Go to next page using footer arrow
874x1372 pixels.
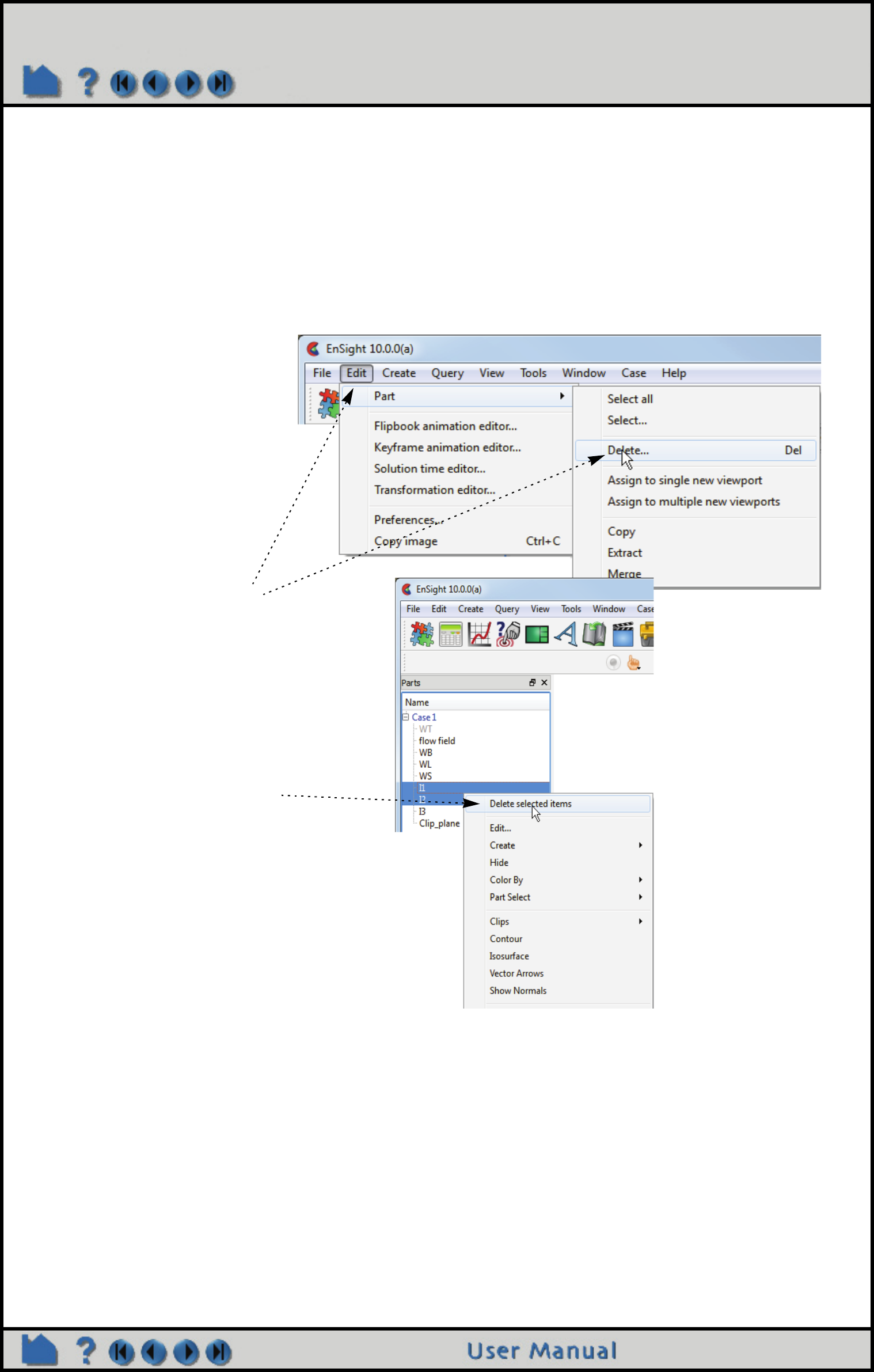[x=187, y=1352]
